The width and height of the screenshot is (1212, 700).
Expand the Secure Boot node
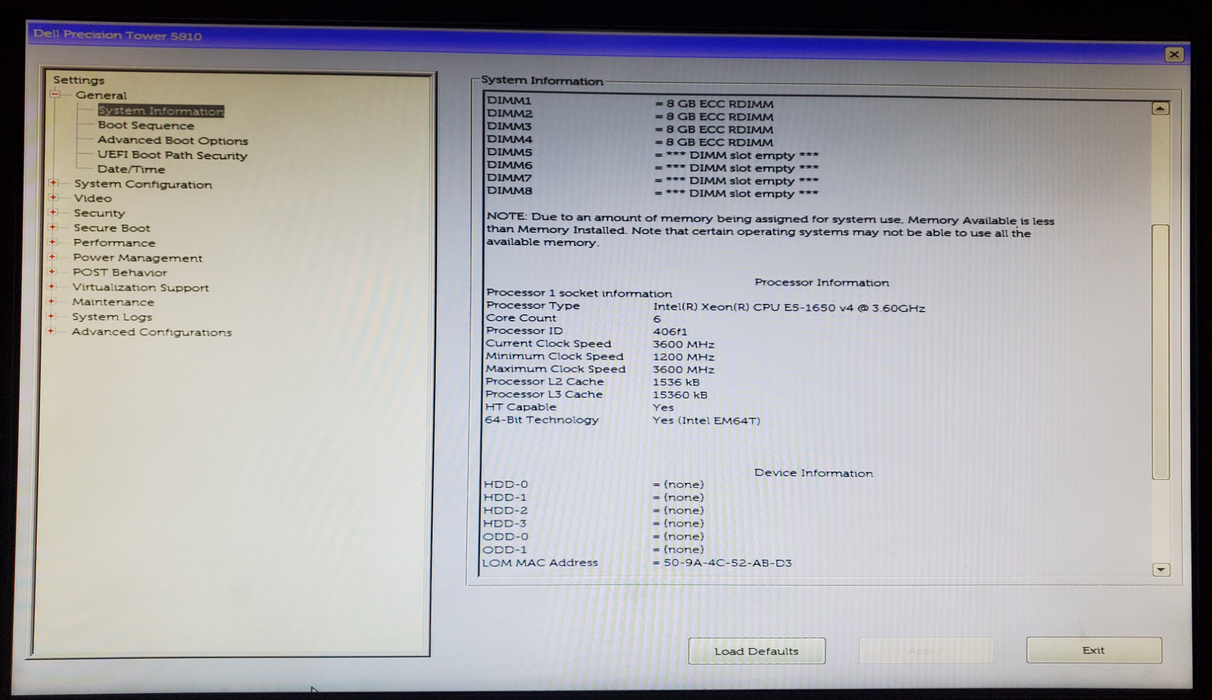click(53, 228)
